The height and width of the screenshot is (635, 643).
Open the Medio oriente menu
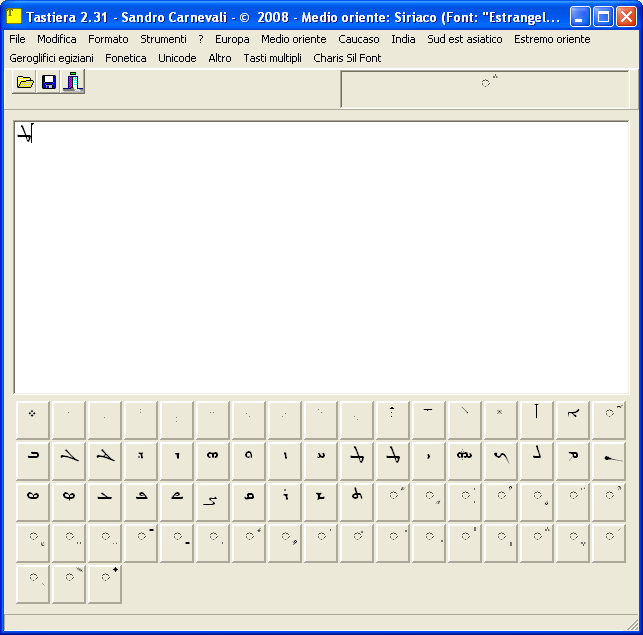click(x=294, y=39)
